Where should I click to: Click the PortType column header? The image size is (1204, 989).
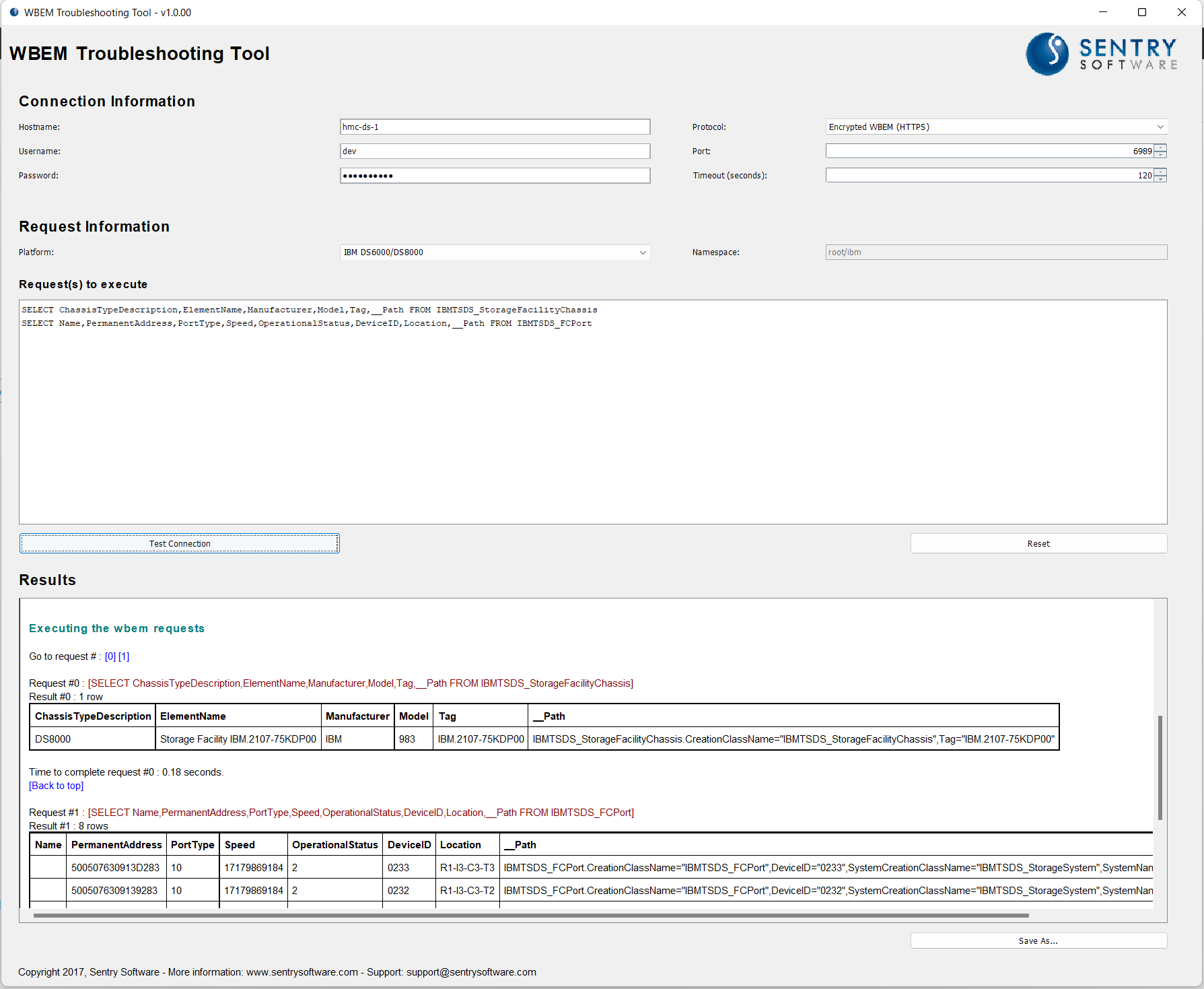click(192, 845)
